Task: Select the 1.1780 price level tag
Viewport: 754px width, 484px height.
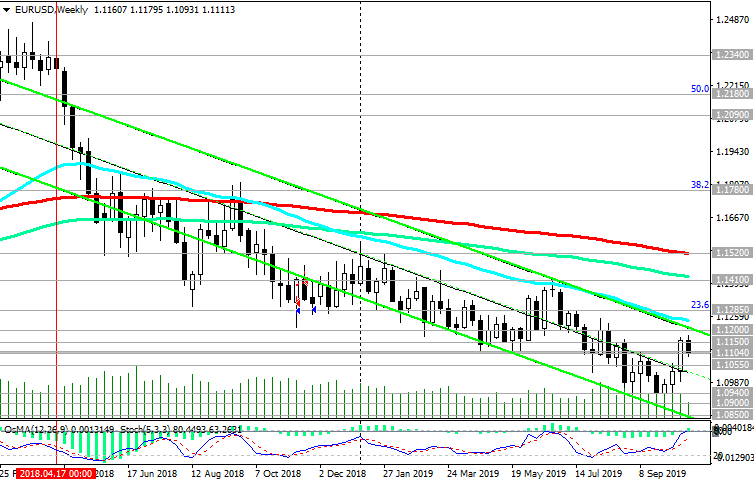Action: point(731,189)
